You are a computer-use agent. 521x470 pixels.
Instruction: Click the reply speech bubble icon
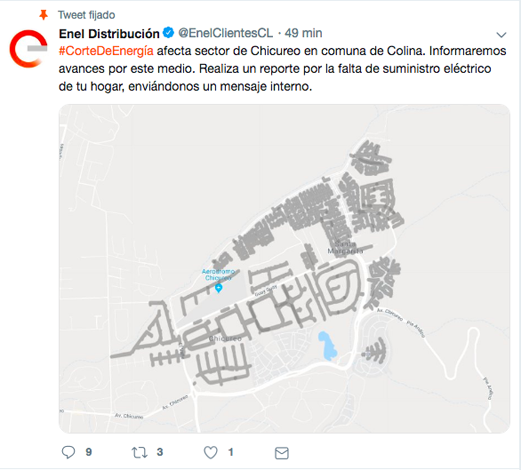tap(68, 452)
